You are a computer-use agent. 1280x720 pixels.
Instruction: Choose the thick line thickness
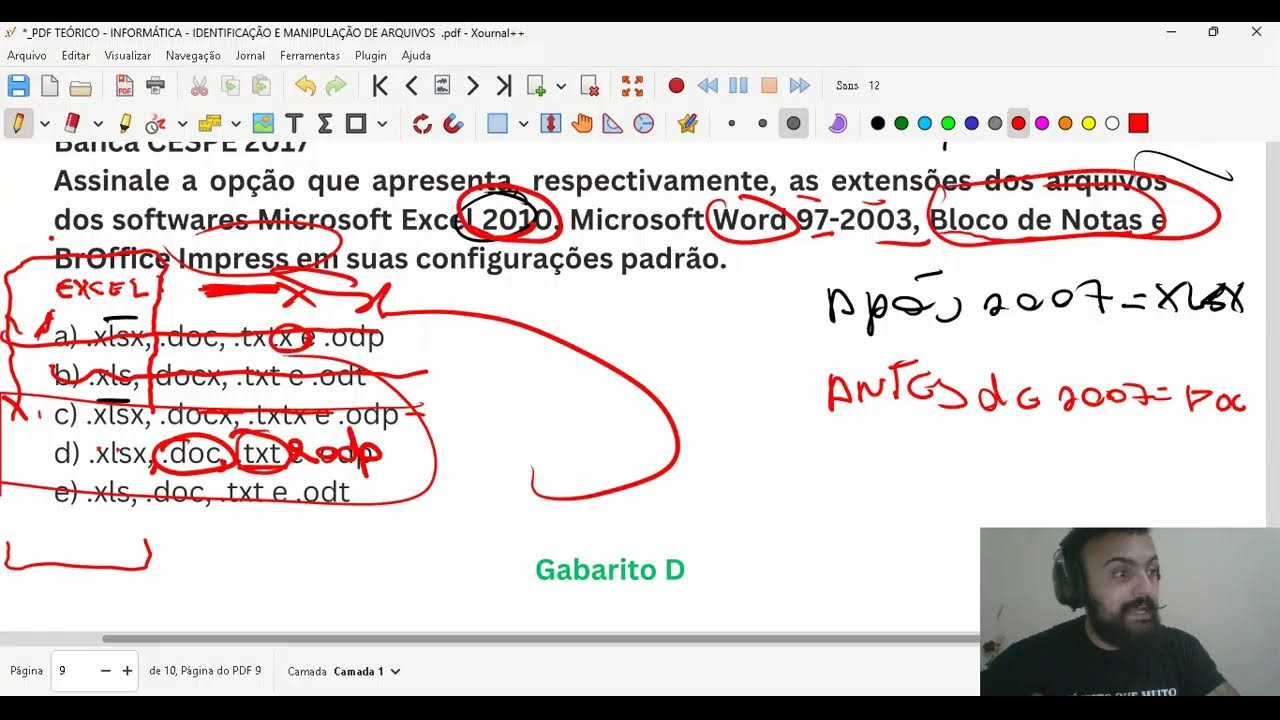point(793,124)
